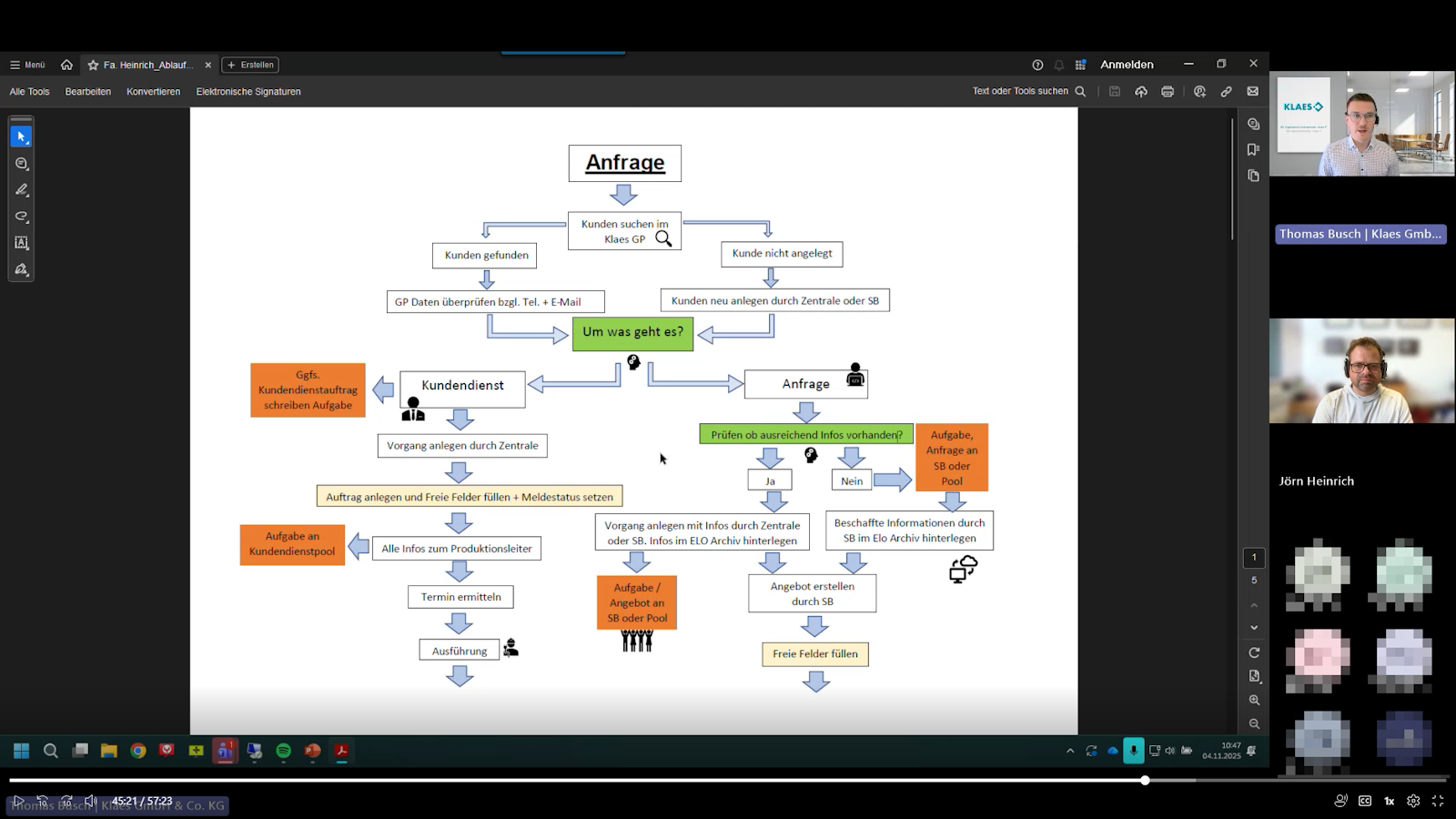The height and width of the screenshot is (819, 1456).
Task: Select the arrow selection tool in Acrobat
Action: [21, 136]
